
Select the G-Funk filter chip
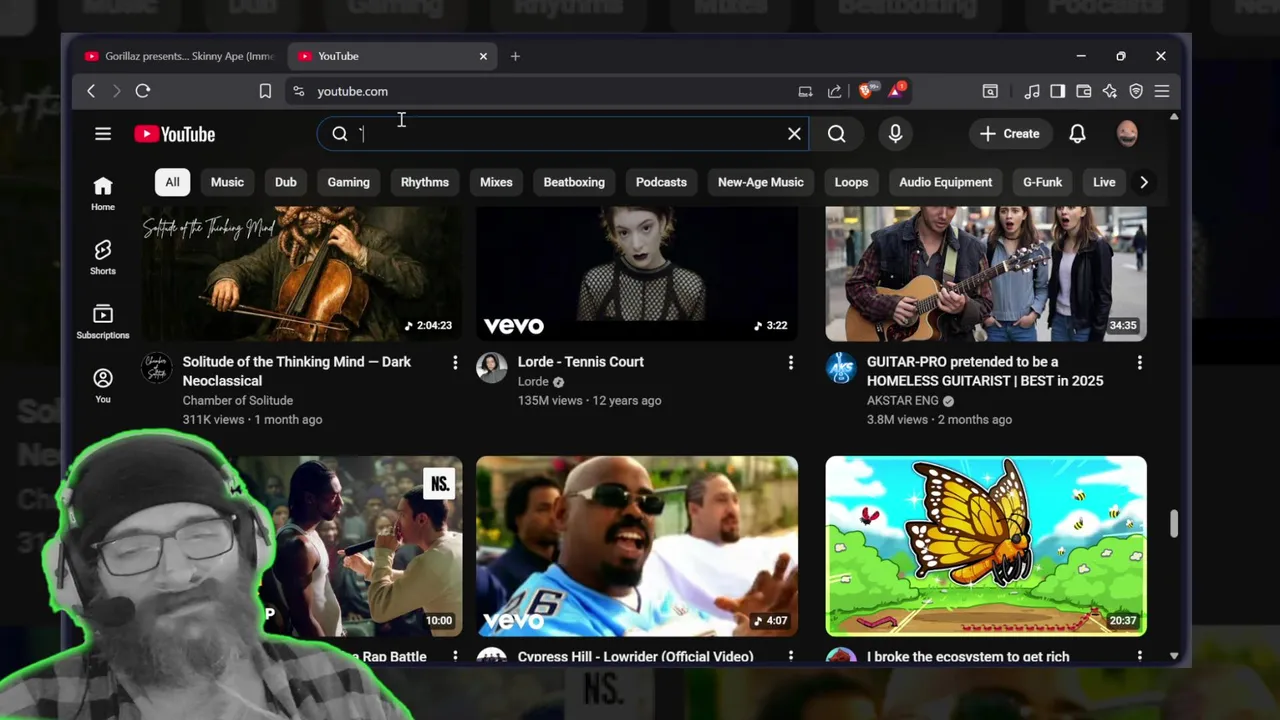click(x=1042, y=182)
